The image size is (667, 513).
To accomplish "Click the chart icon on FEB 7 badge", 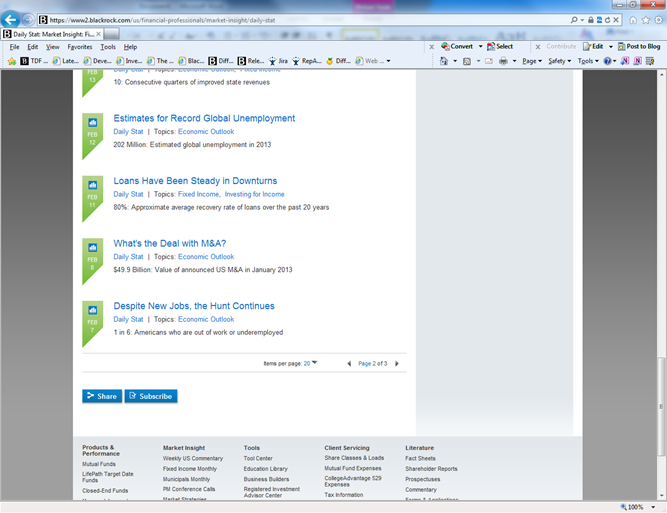I will pyautogui.click(x=92, y=311).
